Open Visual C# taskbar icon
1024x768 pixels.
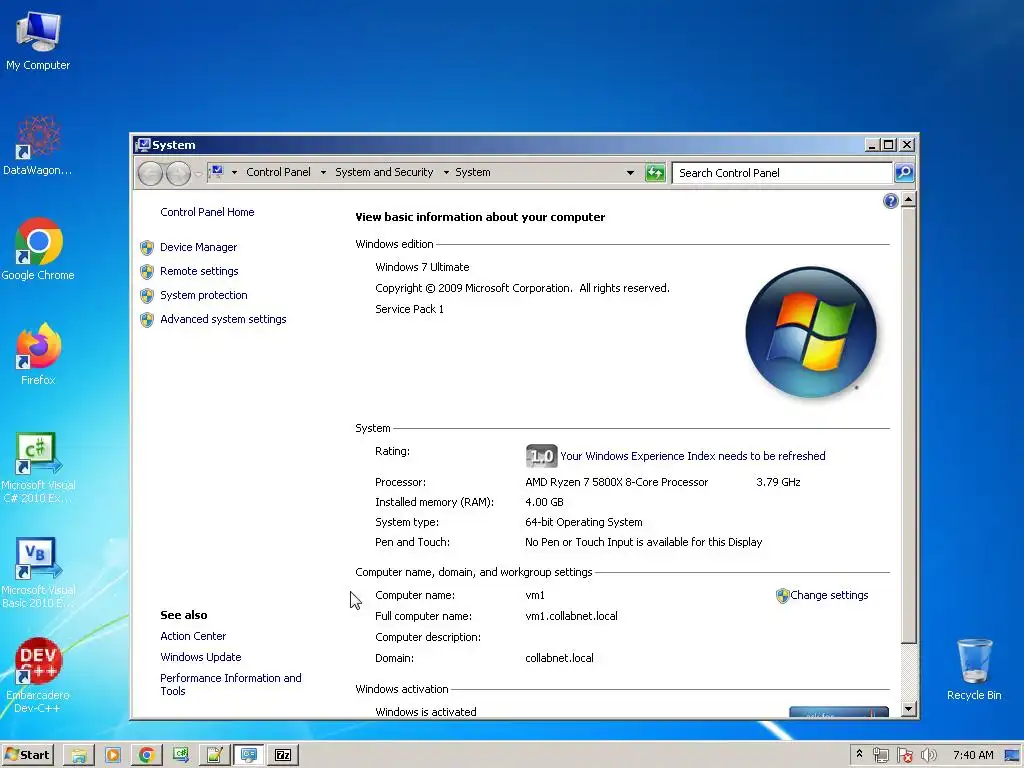point(181,755)
